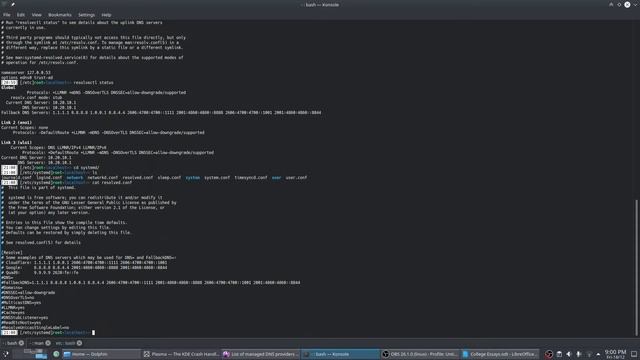Switch to the first bash terminal tab
The height and width of the screenshot is (360, 640).
(12, 343)
